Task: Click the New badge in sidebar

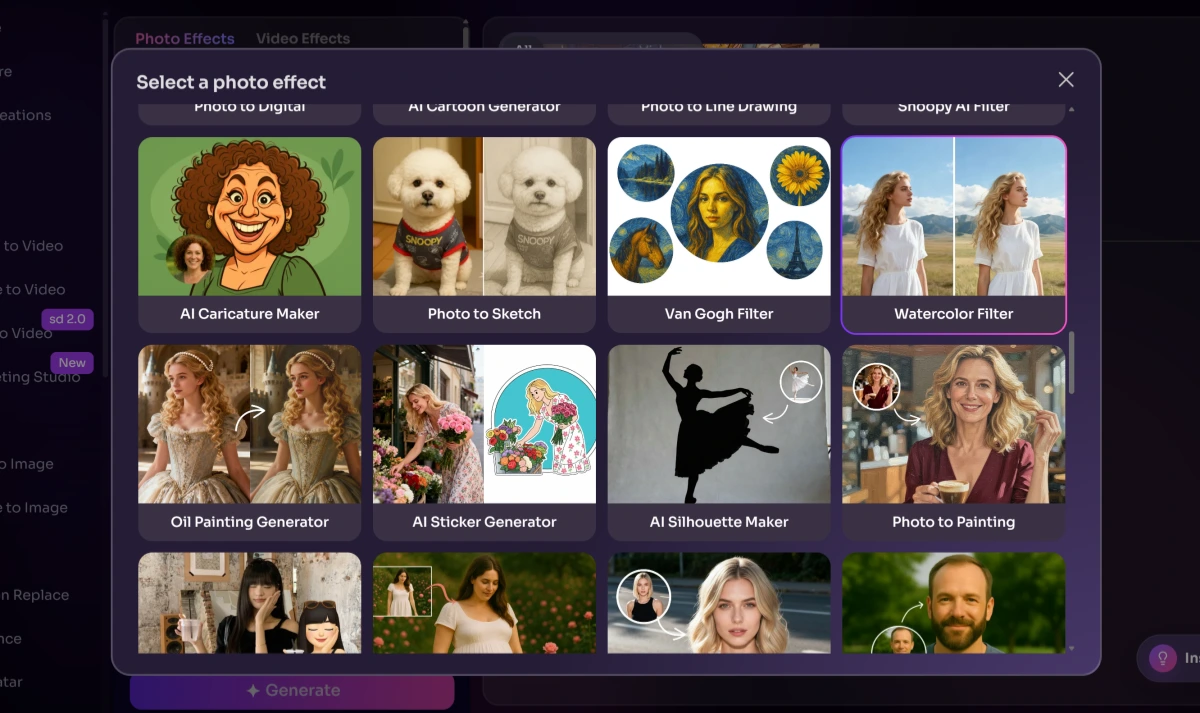Action: pyautogui.click(x=72, y=363)
